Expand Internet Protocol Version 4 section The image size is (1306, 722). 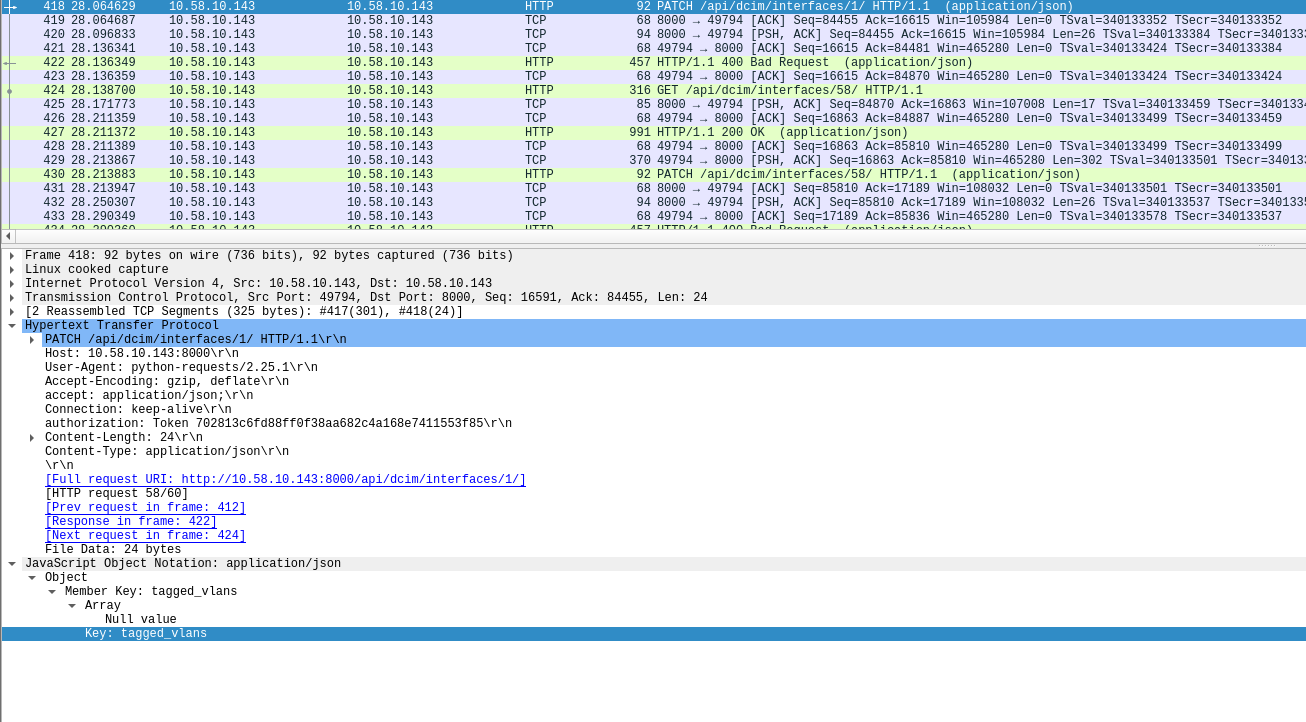point(12,284)
